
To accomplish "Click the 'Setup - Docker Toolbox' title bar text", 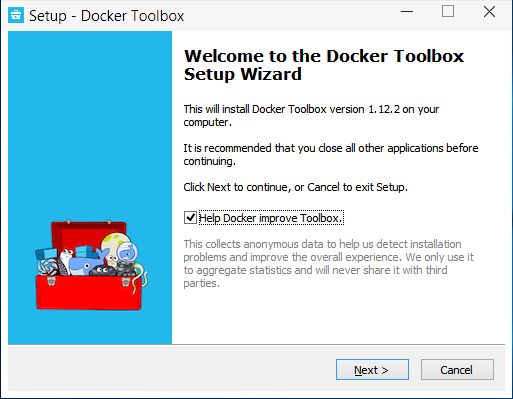I will point(106,16).
